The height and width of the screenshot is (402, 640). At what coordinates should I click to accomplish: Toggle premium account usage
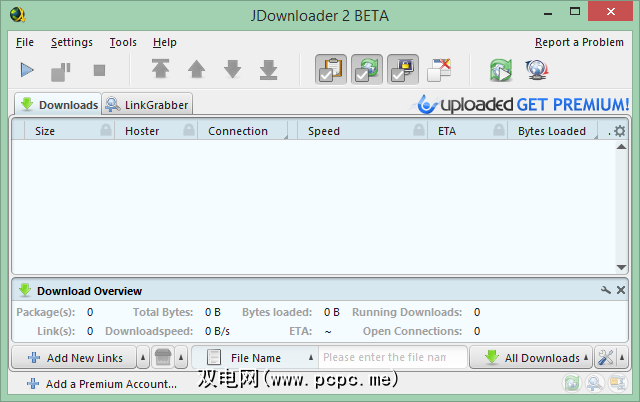click(x=402, y=69)
